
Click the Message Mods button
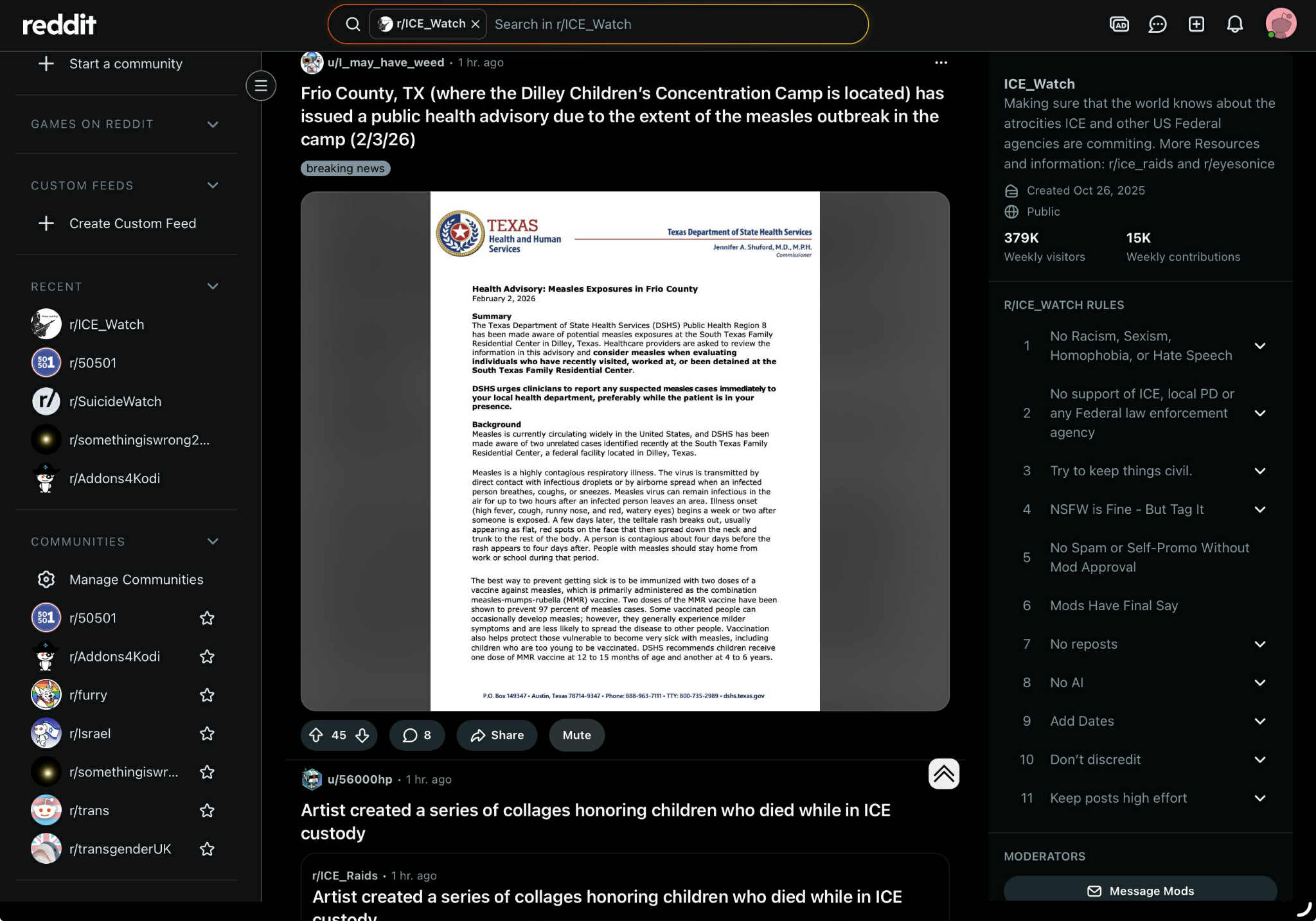1140,890
